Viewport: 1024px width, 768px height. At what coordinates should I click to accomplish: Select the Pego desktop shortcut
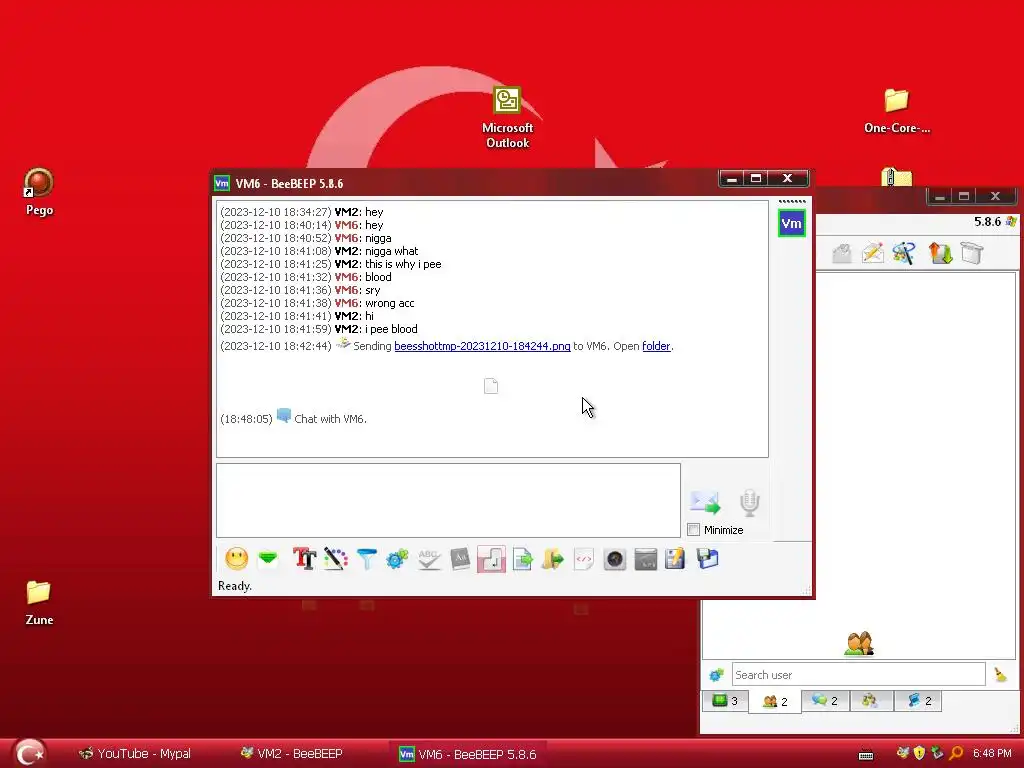point(39,192)
